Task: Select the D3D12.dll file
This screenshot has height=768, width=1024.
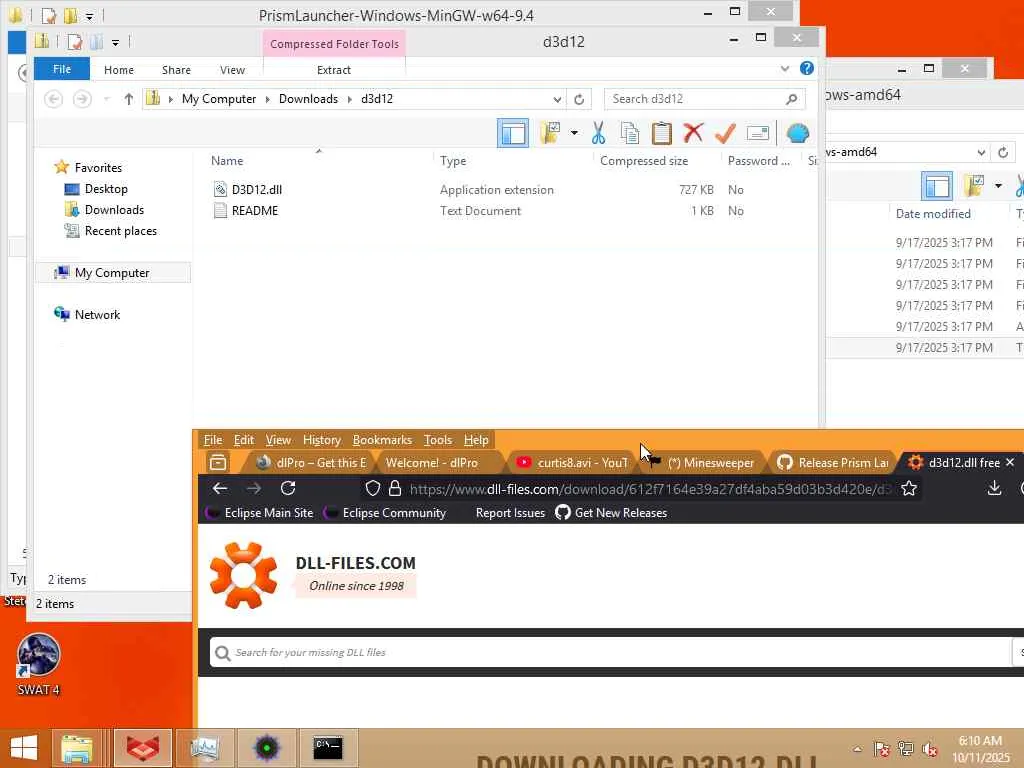Action: click(257, 189)
